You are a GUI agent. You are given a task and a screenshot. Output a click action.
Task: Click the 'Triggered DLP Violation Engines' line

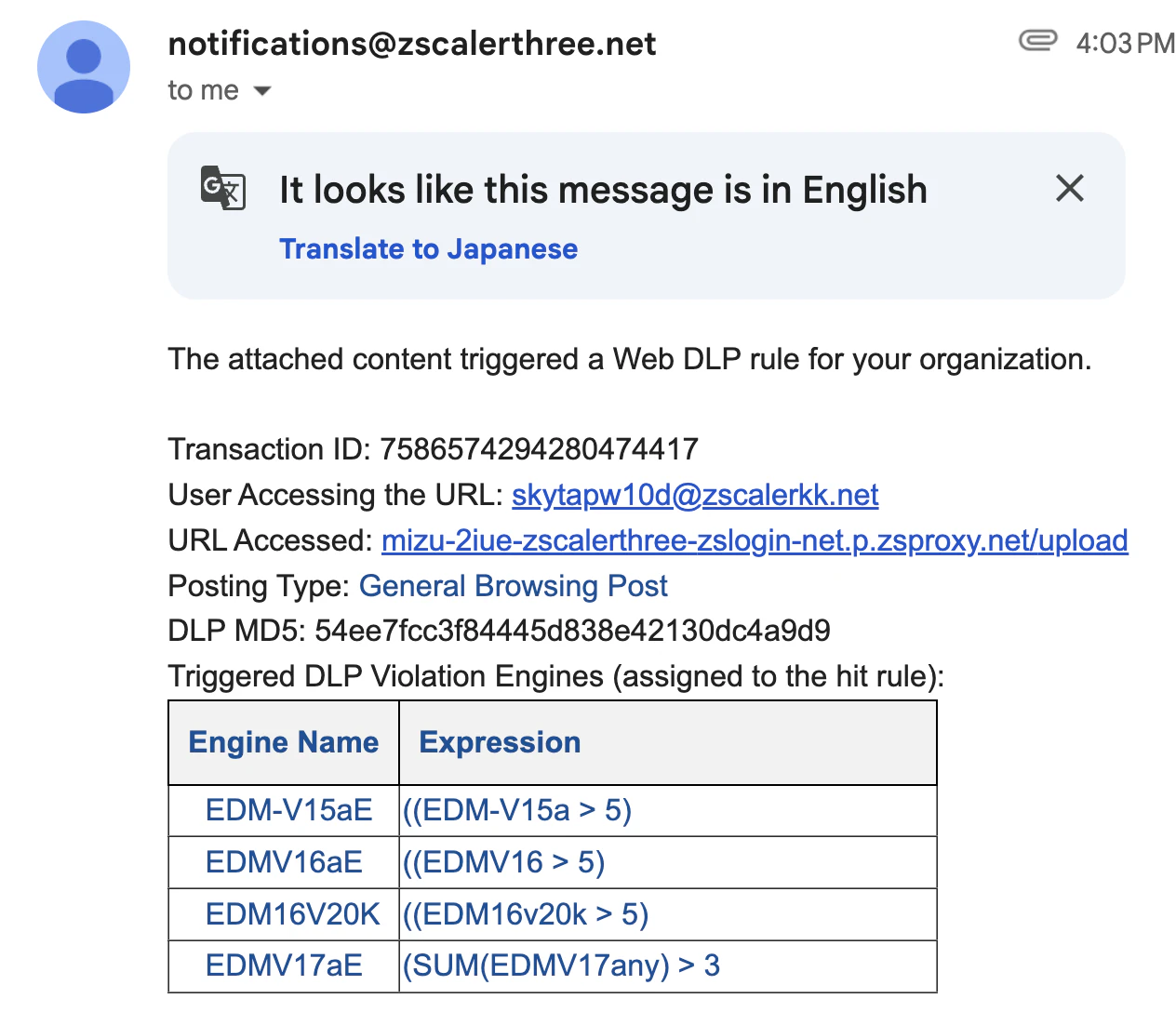pos(556,676)
